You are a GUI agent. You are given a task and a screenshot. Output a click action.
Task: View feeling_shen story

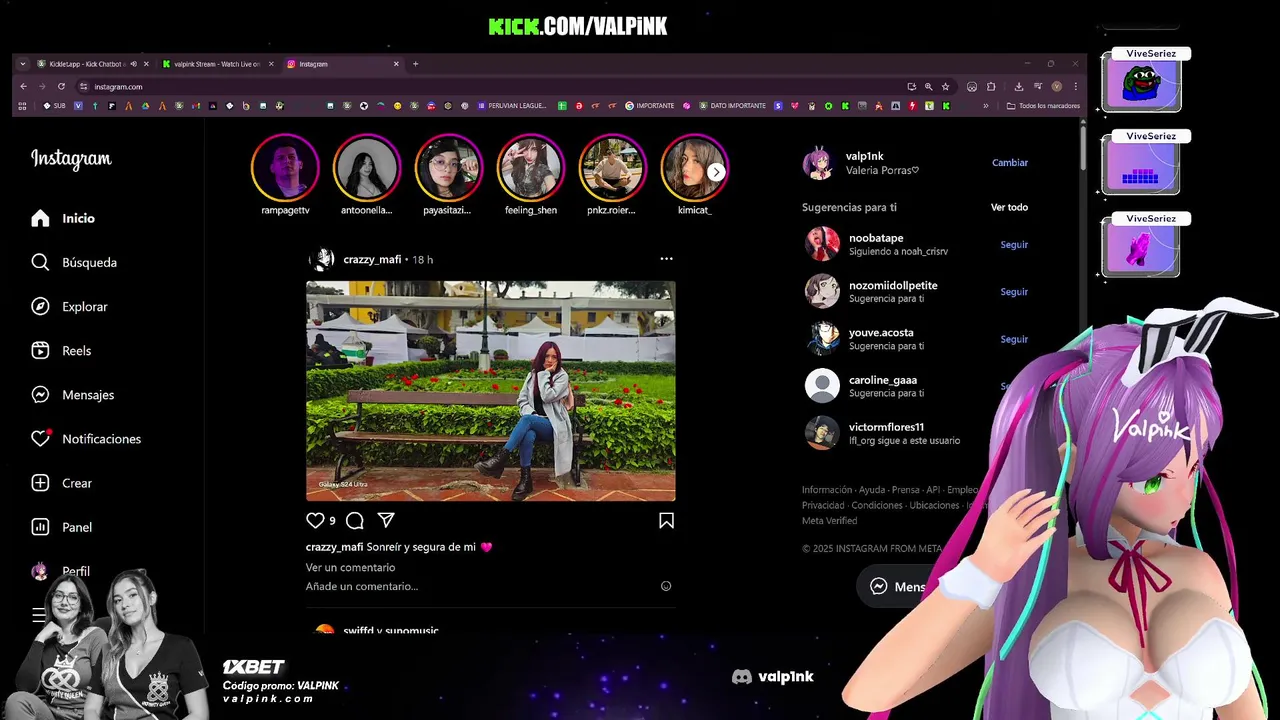(531, 168)
